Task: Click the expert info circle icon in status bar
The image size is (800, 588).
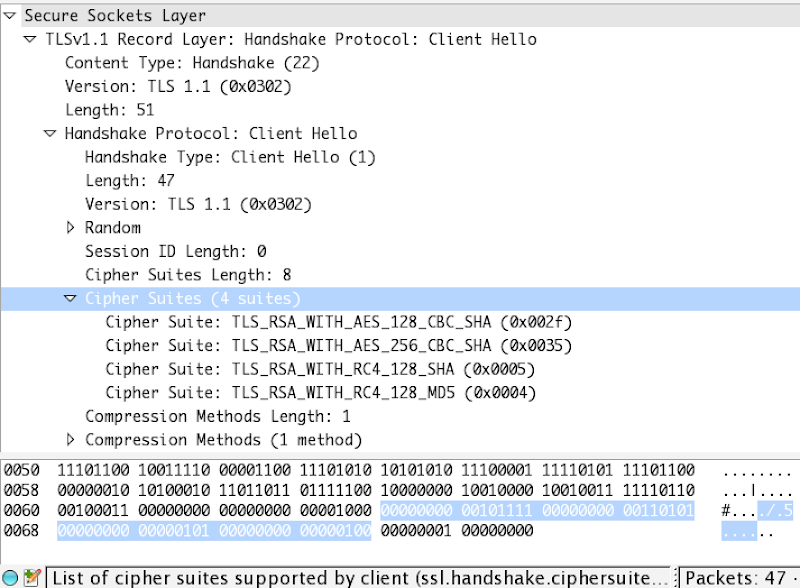Action: point(10,578)
